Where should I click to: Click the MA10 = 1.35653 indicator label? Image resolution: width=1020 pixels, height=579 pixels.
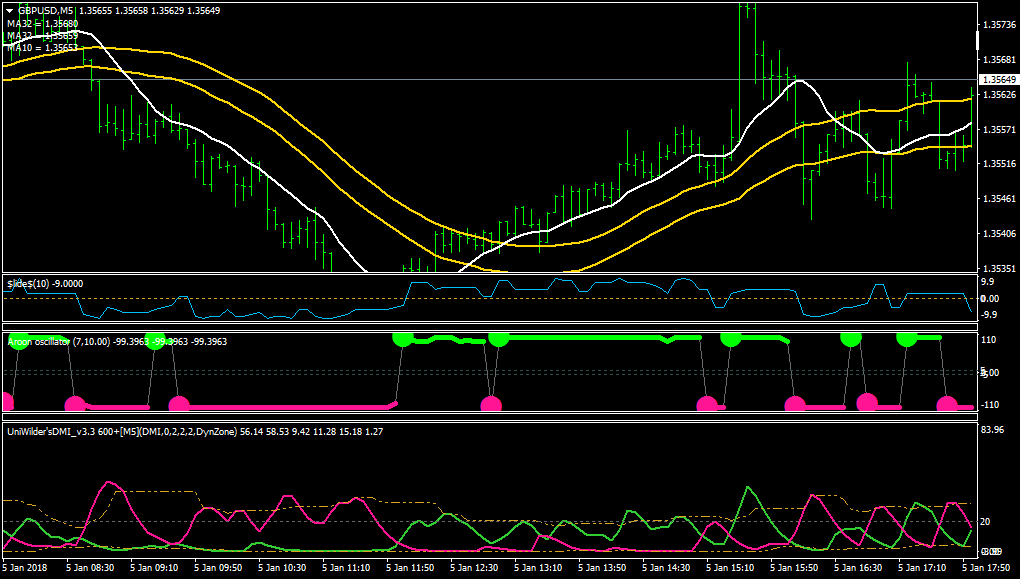(43, 47)
